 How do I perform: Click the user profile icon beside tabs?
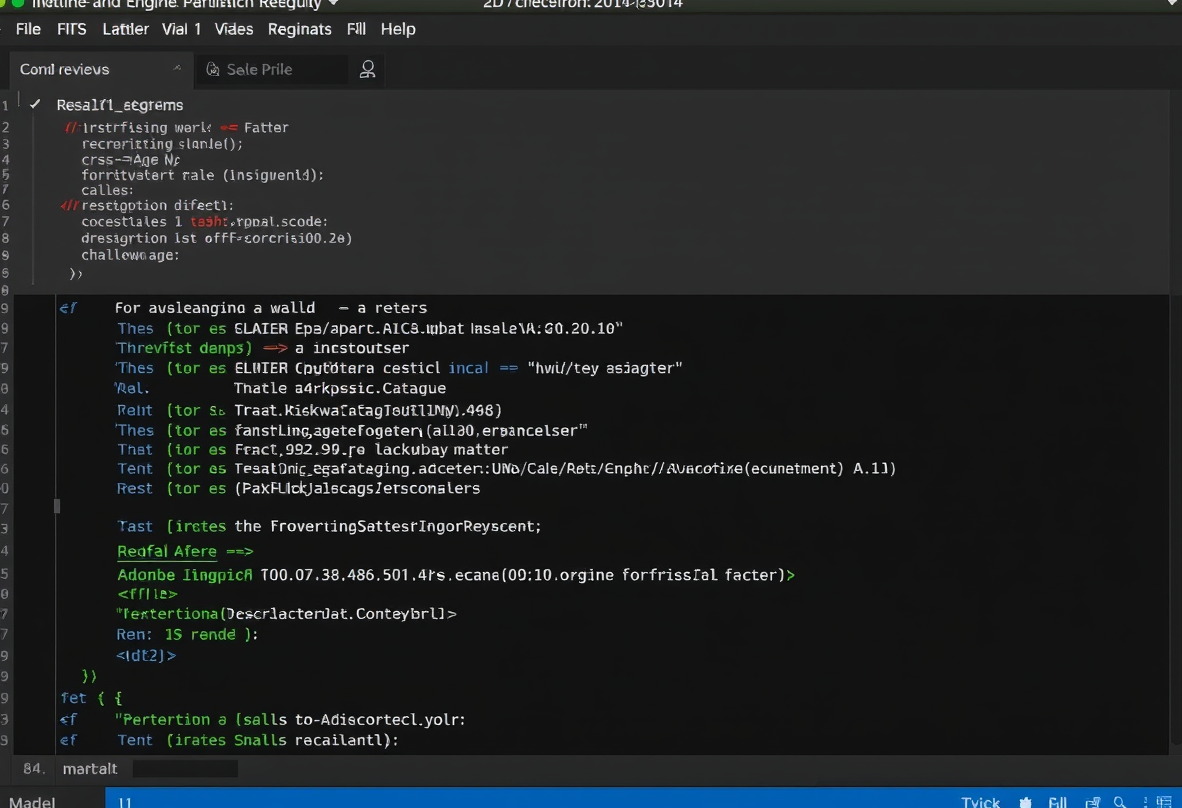pyautogui.click(x=367, y=69)
